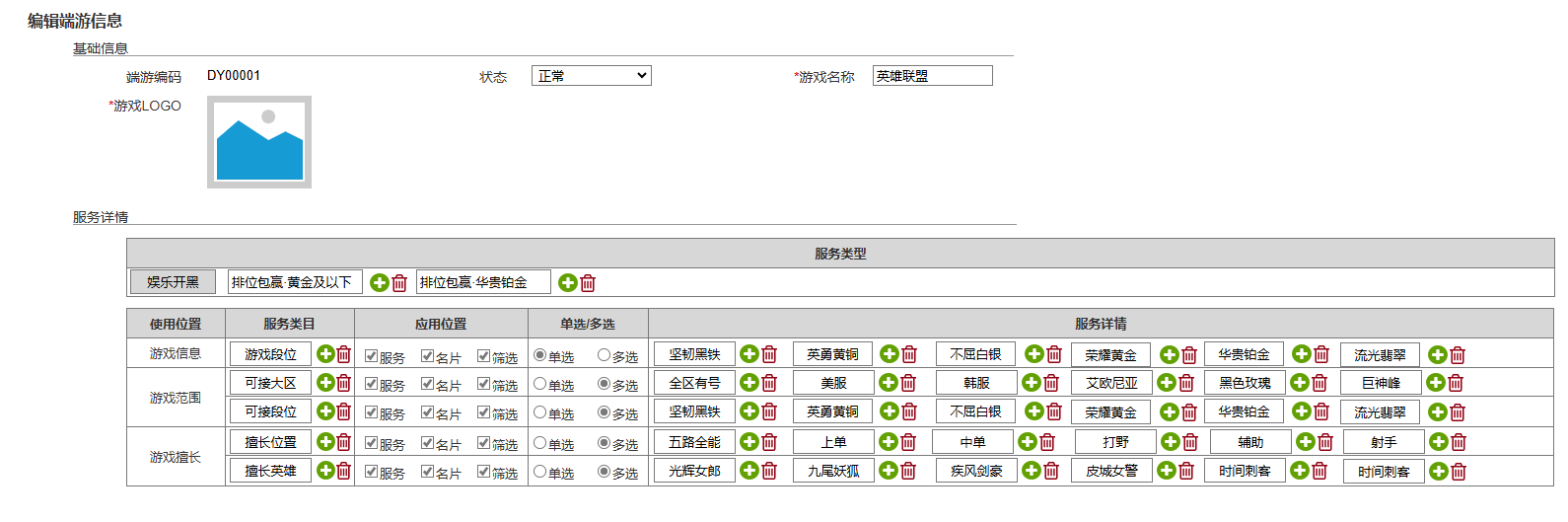Open the 状态 dropdown showing 正常

(591, 76)
